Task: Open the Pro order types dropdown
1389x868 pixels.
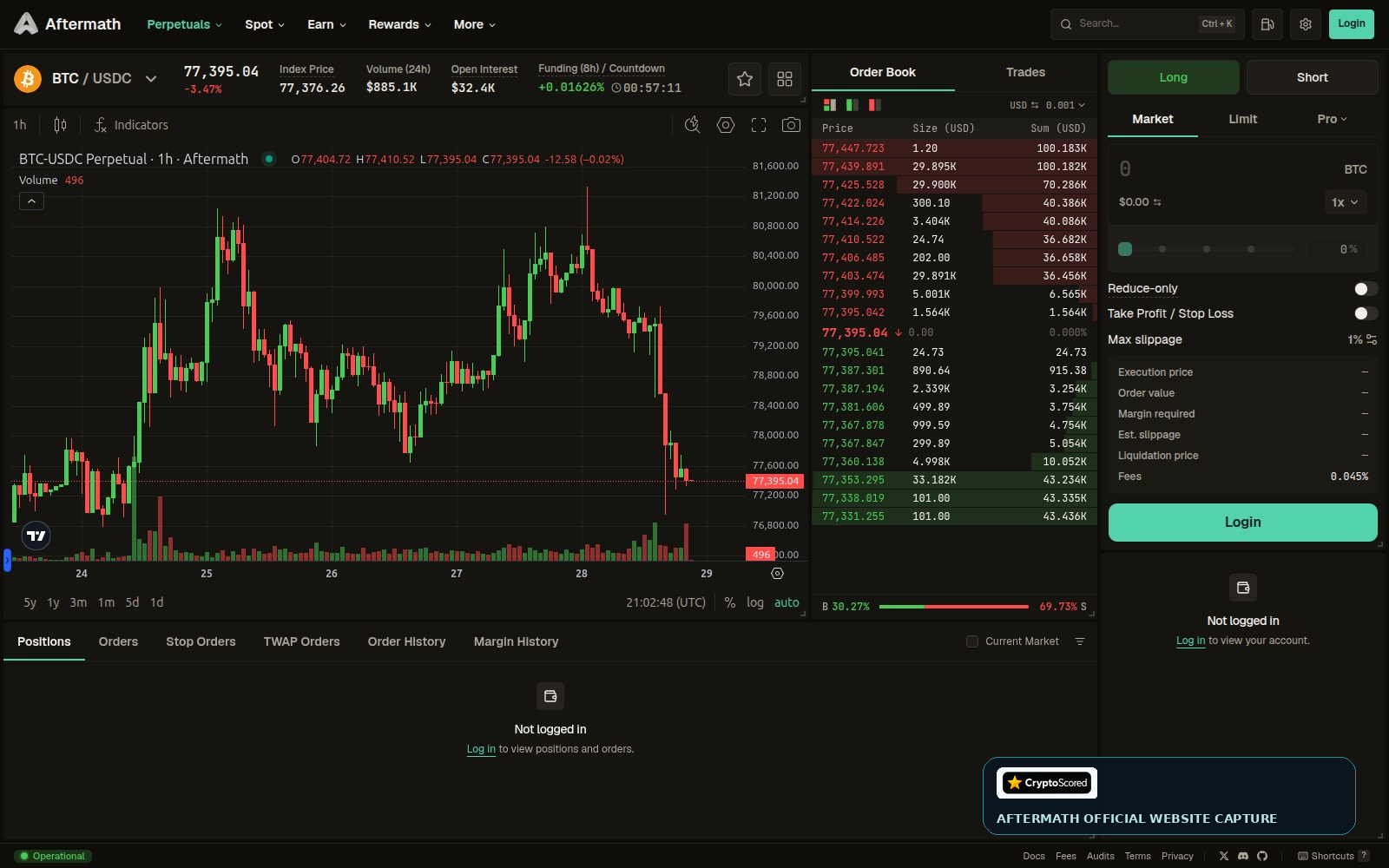Action: (x=1332, y=119)
